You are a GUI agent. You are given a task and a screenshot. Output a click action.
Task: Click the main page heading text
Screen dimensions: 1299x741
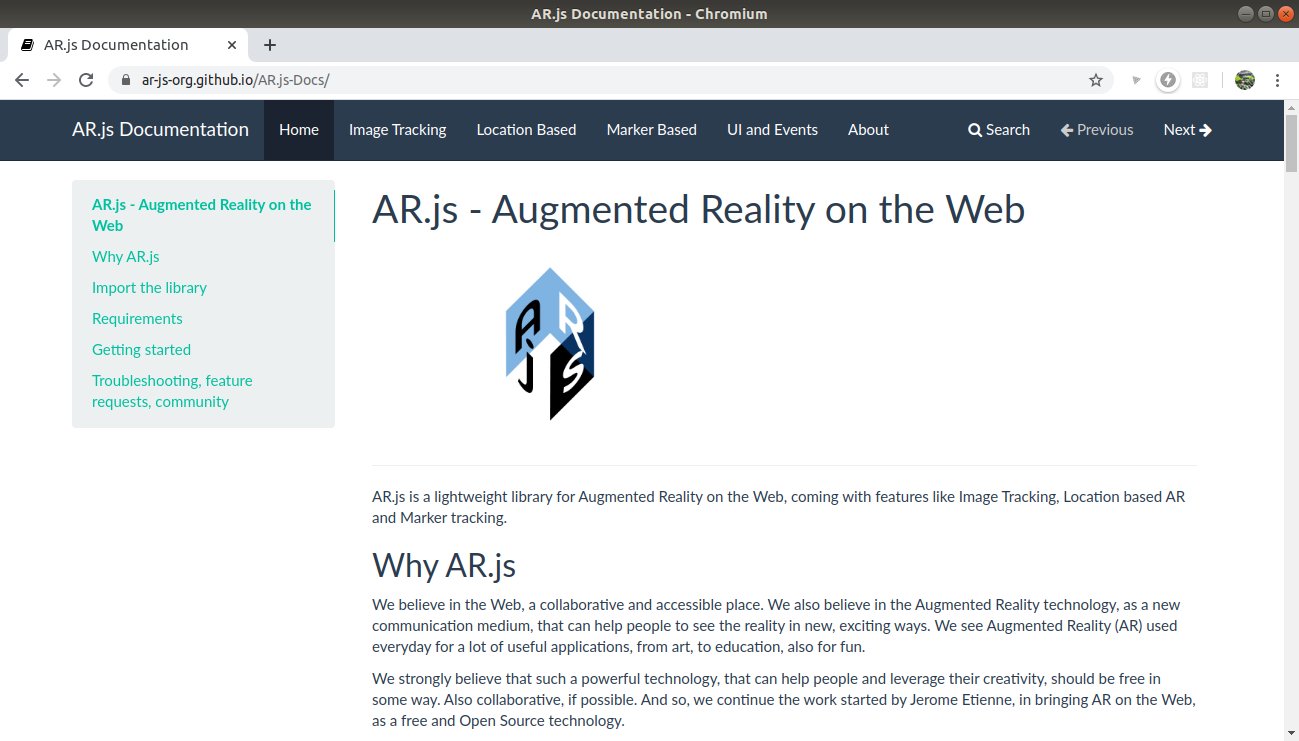698,210
